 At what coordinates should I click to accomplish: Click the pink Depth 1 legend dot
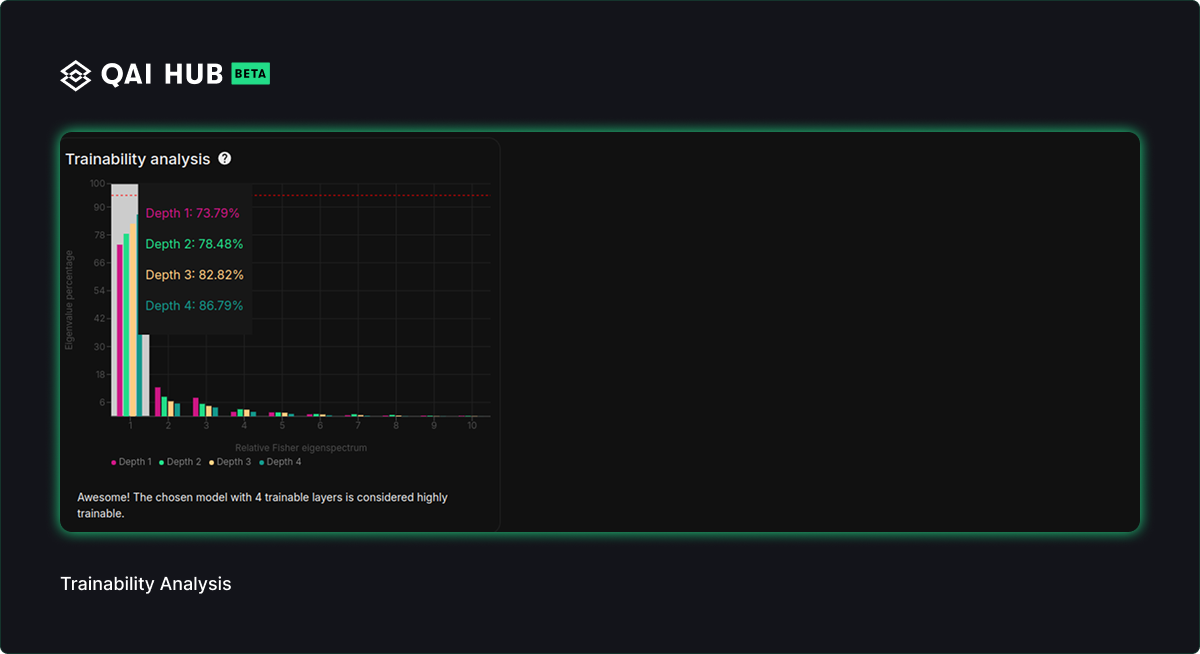pos(114,463)
